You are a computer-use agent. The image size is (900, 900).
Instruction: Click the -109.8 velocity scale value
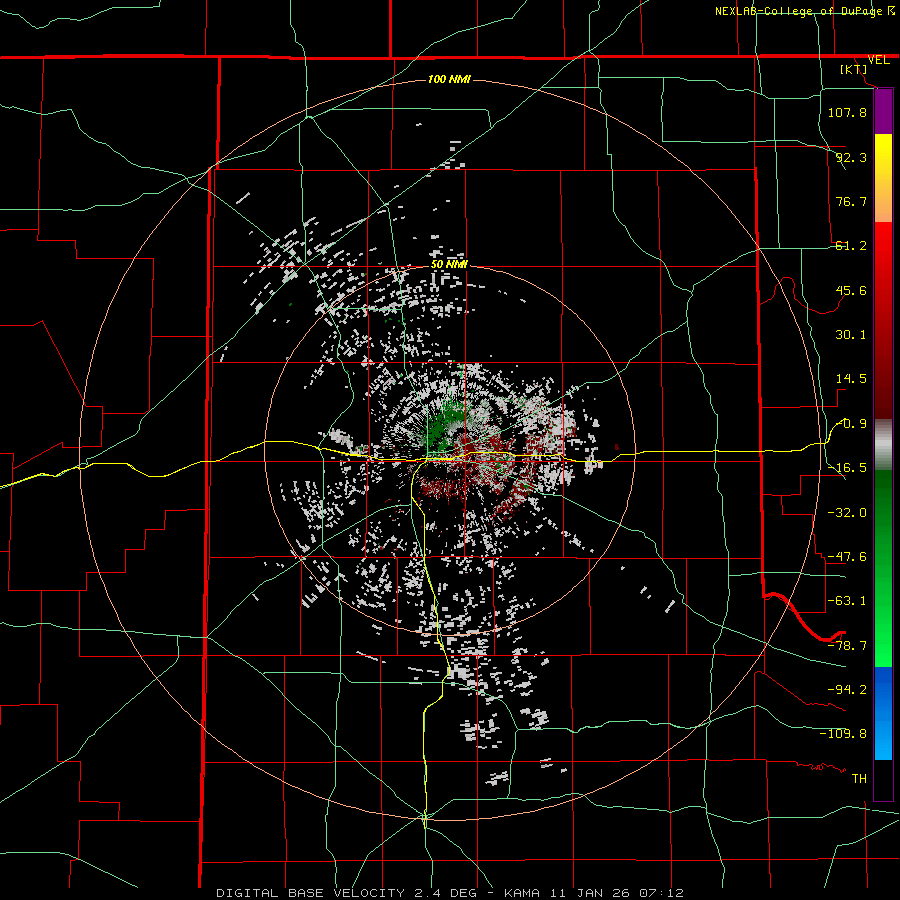click(843, 734)
